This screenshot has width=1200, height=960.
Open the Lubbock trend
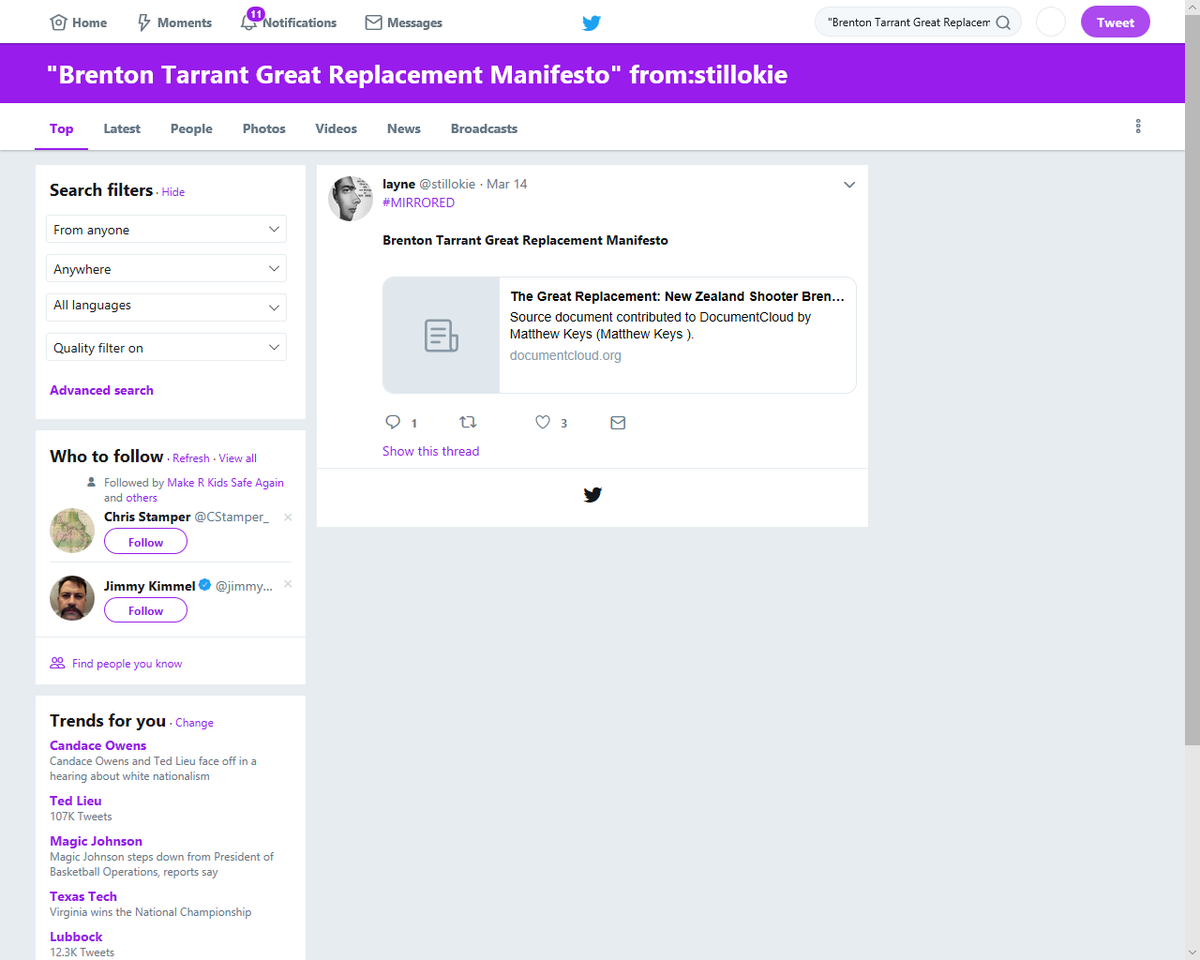(76, 937)
